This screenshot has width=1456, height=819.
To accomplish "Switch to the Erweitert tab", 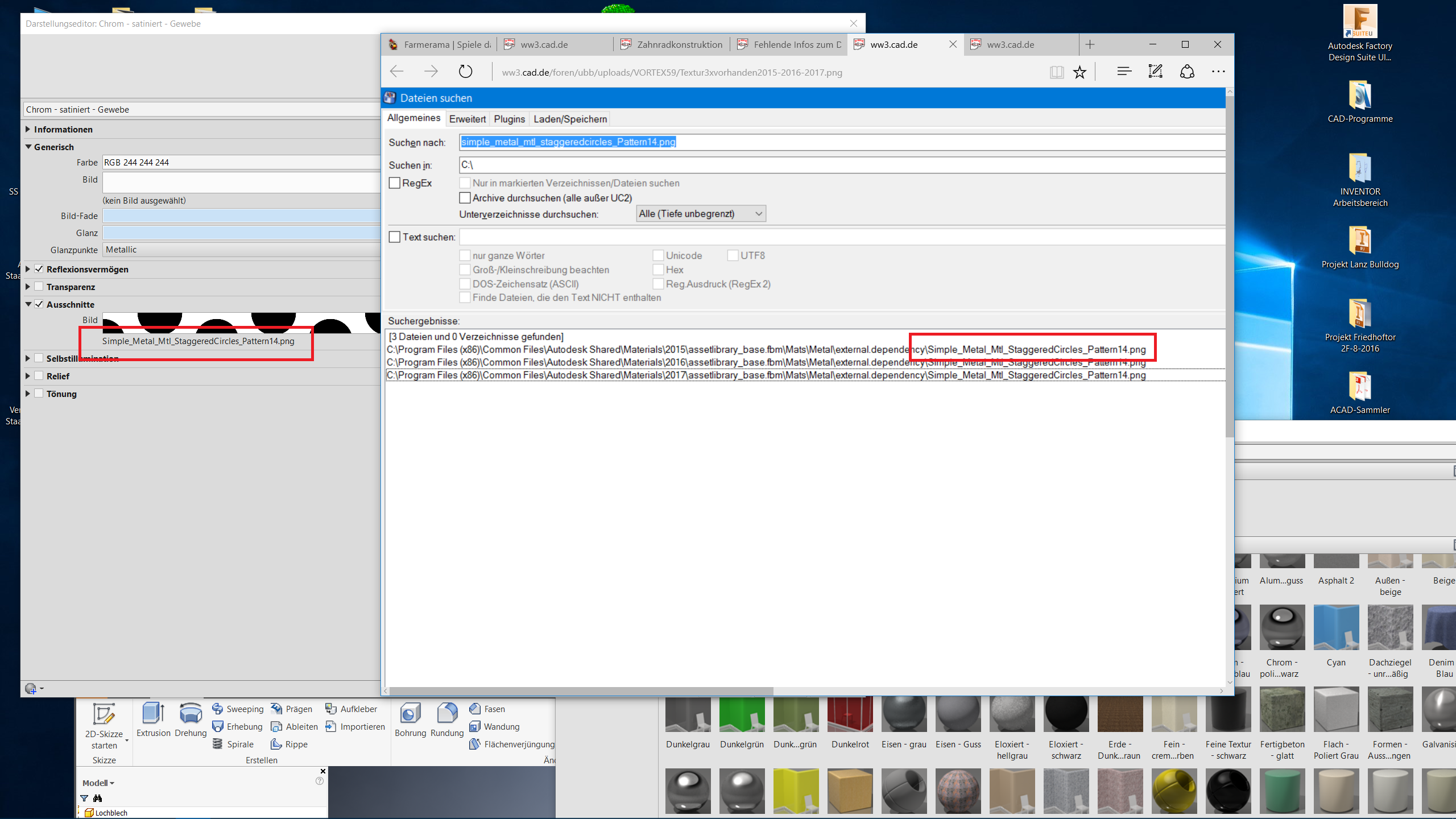I will pyautogui.click(x=467, y=119).
